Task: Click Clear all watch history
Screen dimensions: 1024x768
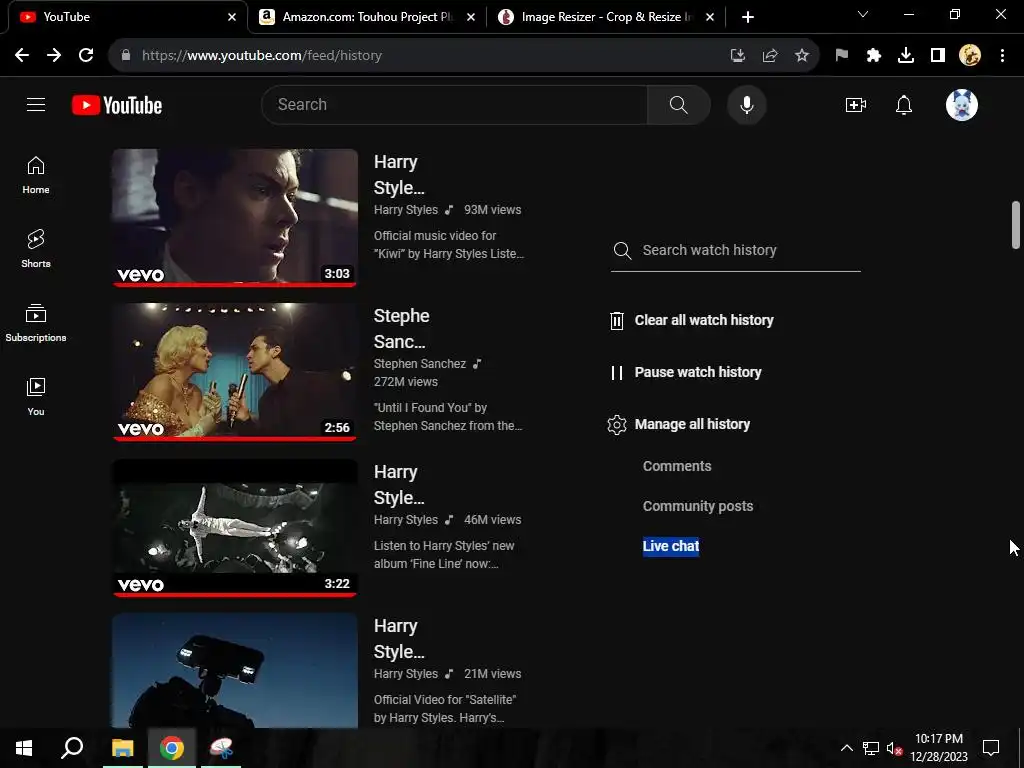Action: [x=692, y=320]
